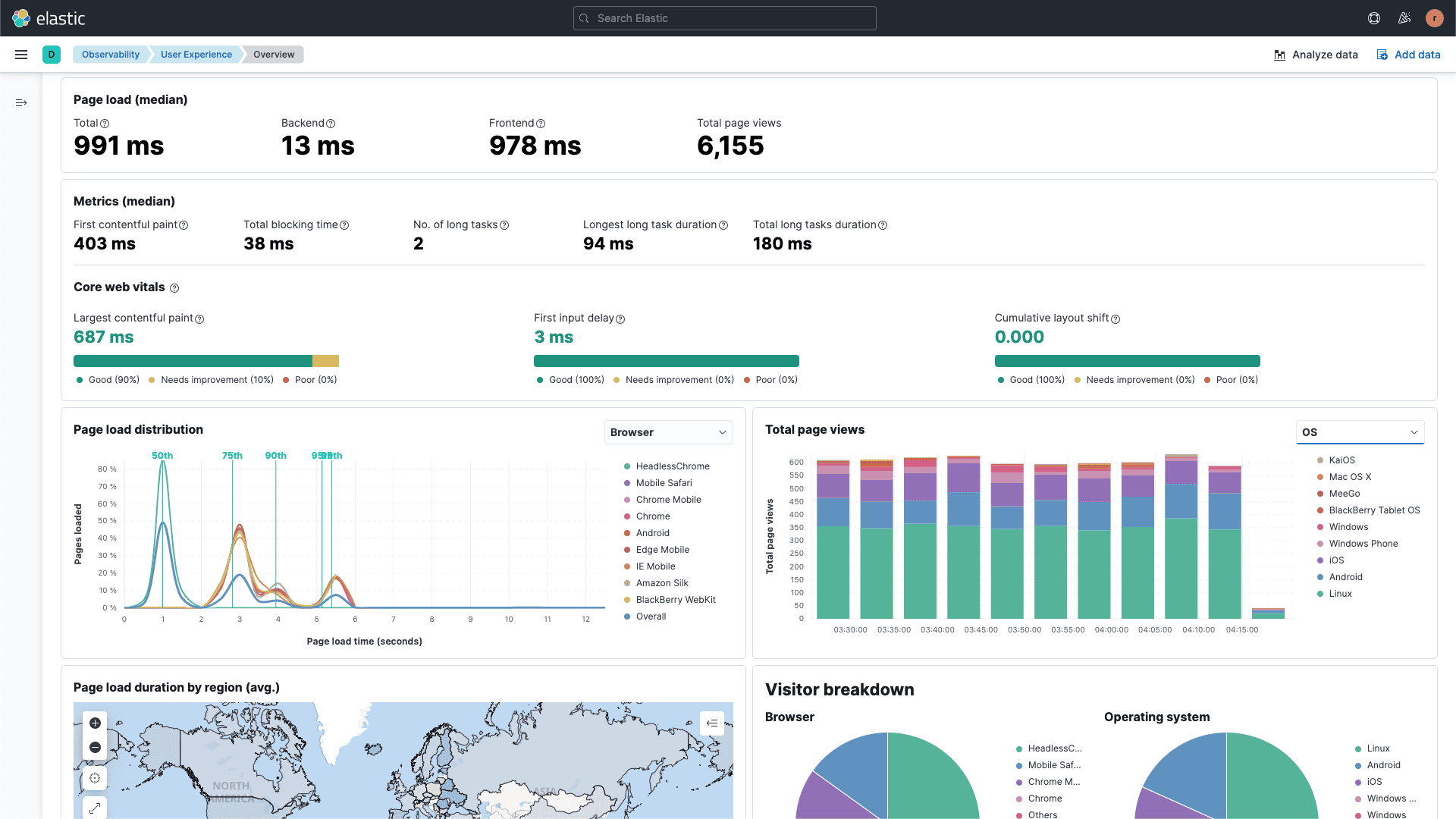1456x819 pixels.
Task: Zoom out on the region map
Action: coord(95,747)
